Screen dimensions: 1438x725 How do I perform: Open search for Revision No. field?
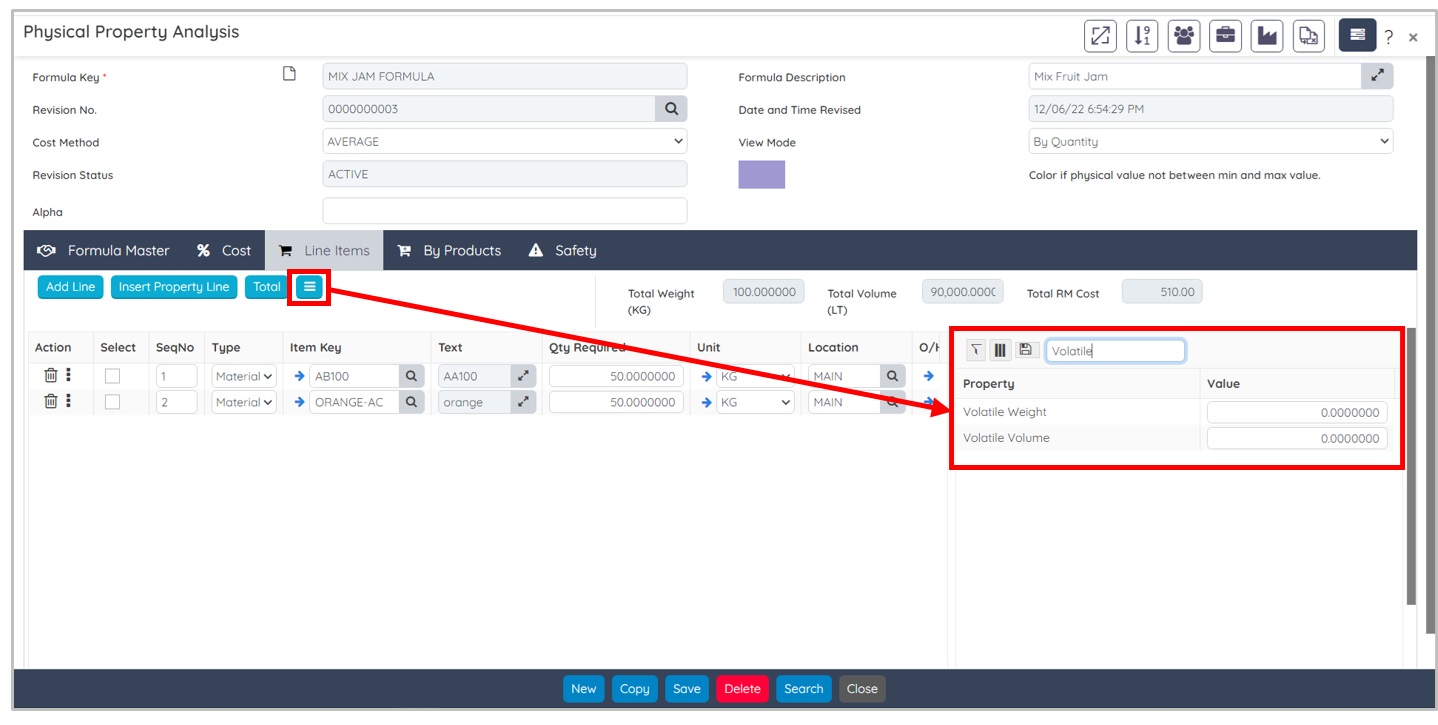click(x=671, y=109)
